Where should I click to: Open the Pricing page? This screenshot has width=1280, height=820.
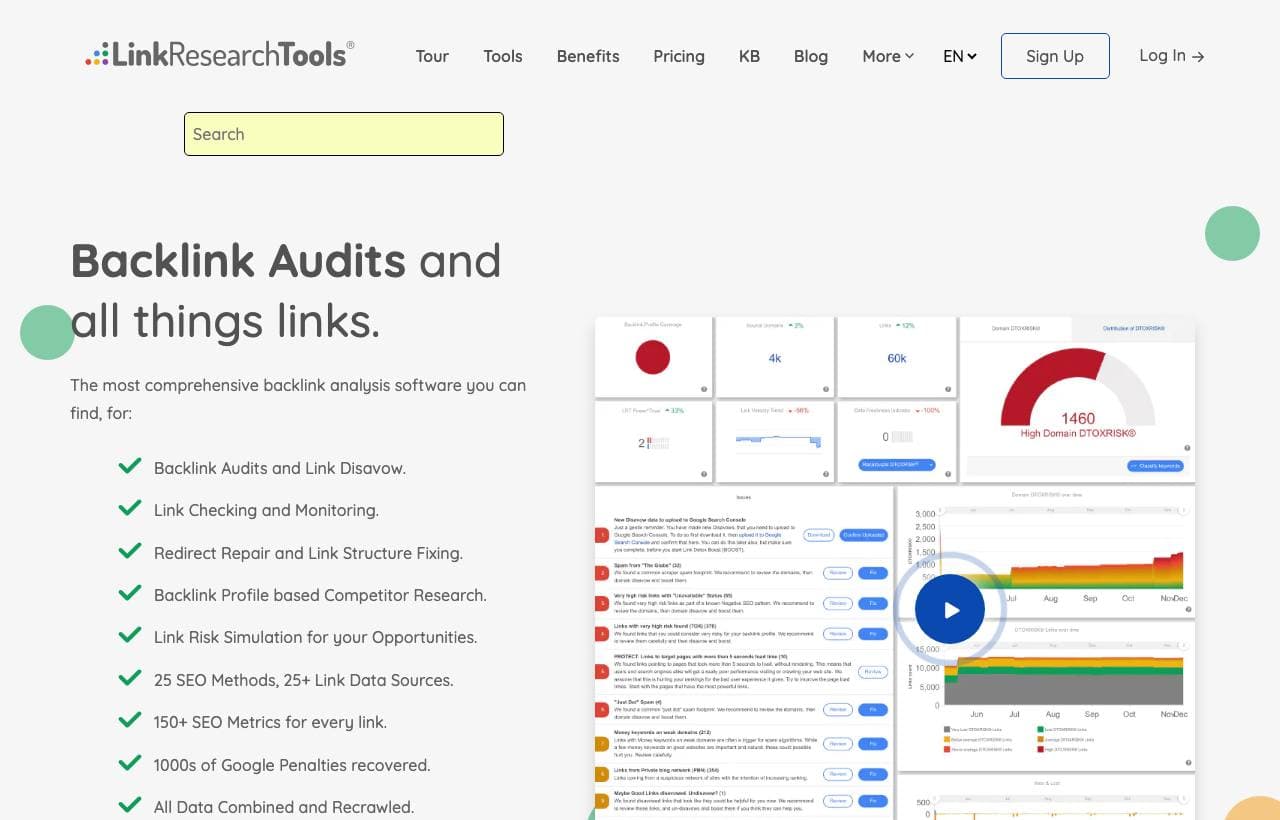679,56
